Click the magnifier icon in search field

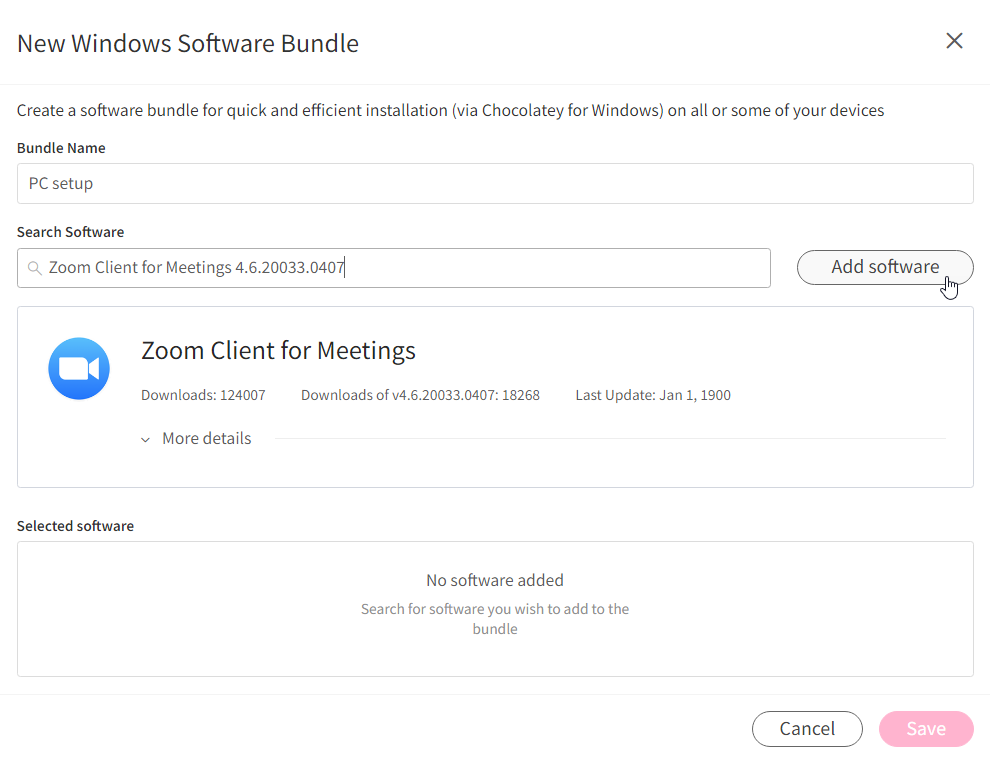click(35, 268)
